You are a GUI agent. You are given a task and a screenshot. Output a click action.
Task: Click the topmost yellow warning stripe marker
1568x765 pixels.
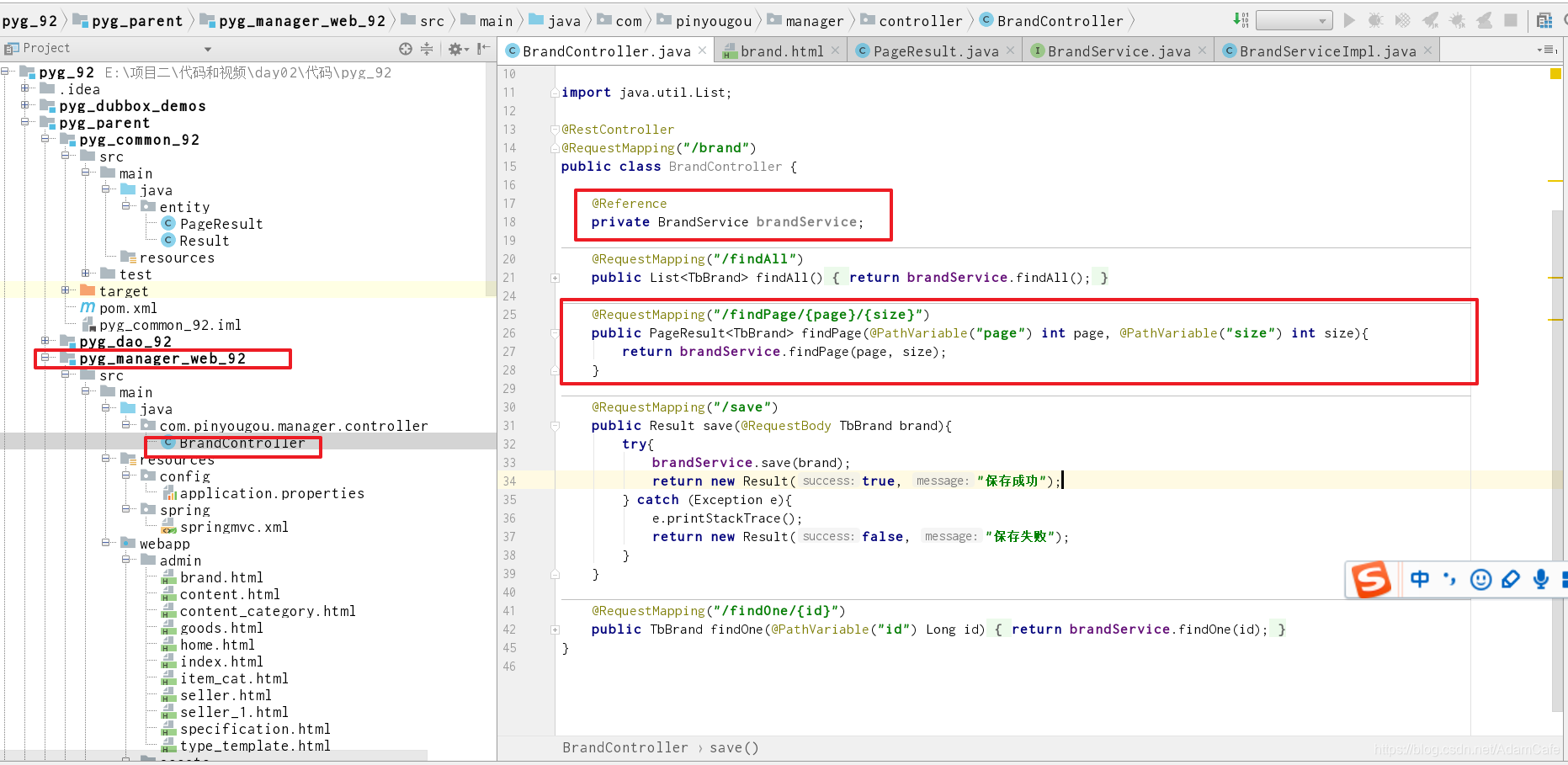click(1555, 181)
